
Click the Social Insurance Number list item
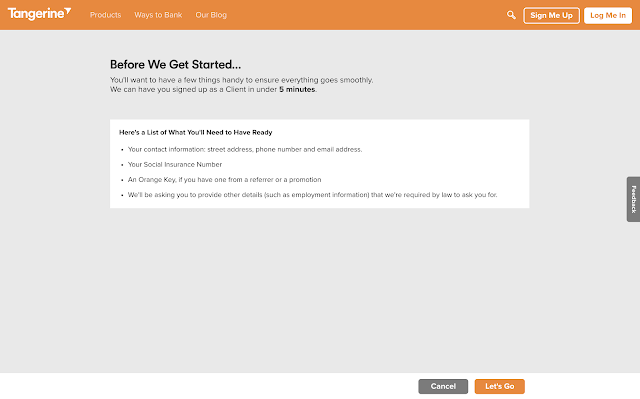175,164
